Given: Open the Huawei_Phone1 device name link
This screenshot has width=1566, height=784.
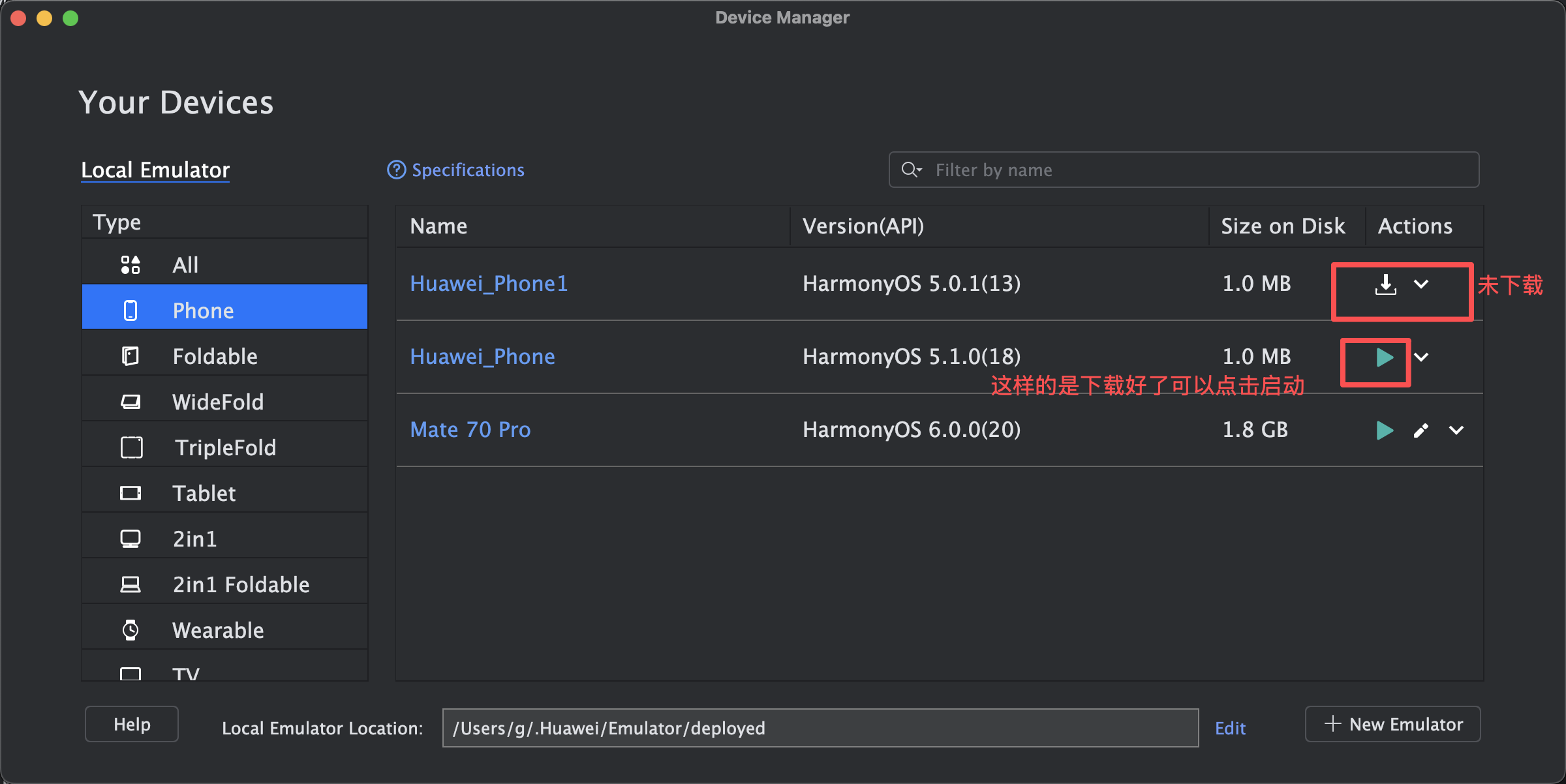Looking at the screenshot, I should click(x=489, y=284).
